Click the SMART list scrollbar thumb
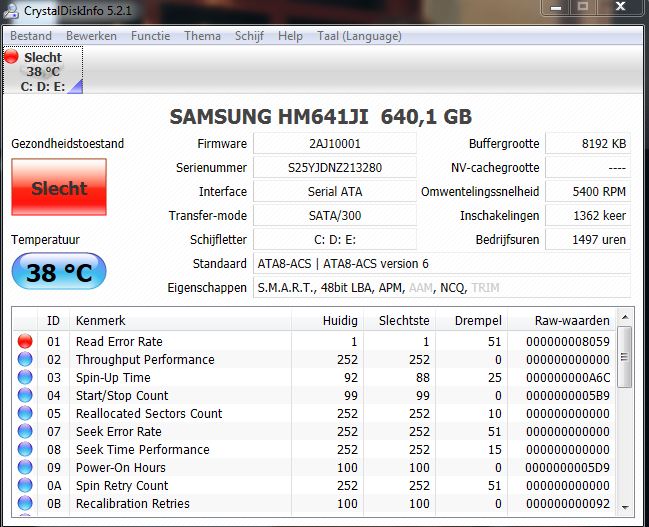649x527 pixels. click(625, 357)
